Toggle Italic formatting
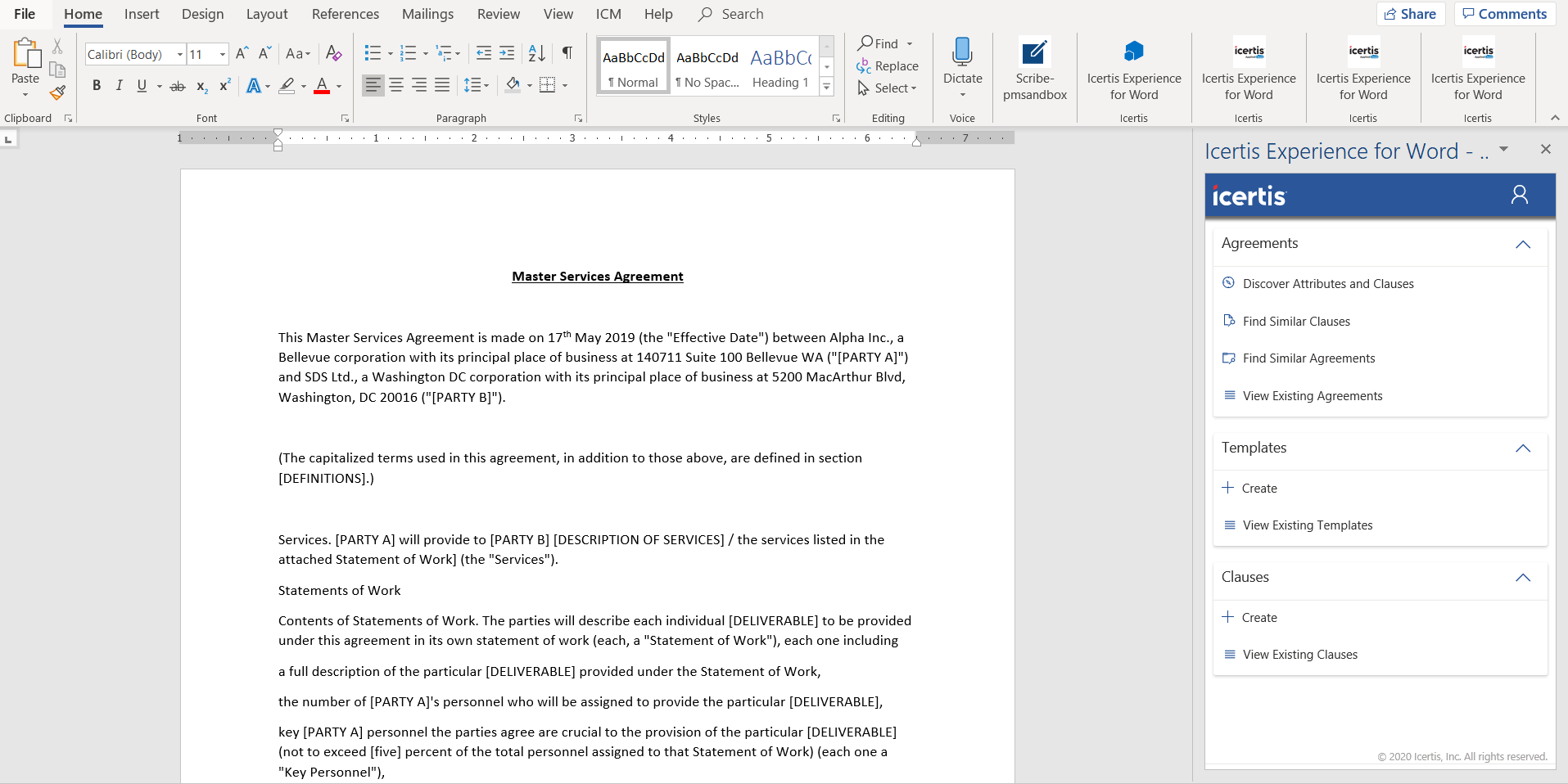Viewport: 1568px width, 784px height. point(119,85)
